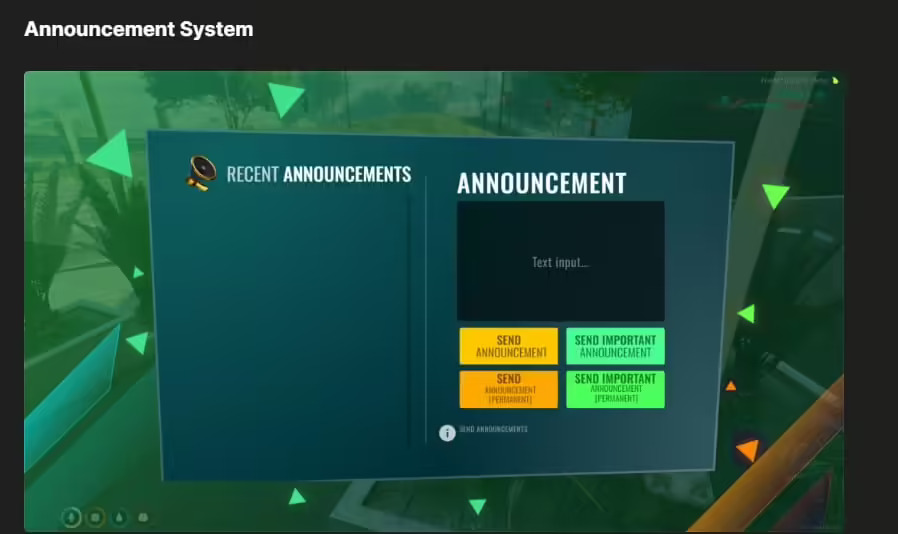The height and width of the screenshot is (534, 898).
Task: Focus the announcement Text input box
Action: coord(560,261)
